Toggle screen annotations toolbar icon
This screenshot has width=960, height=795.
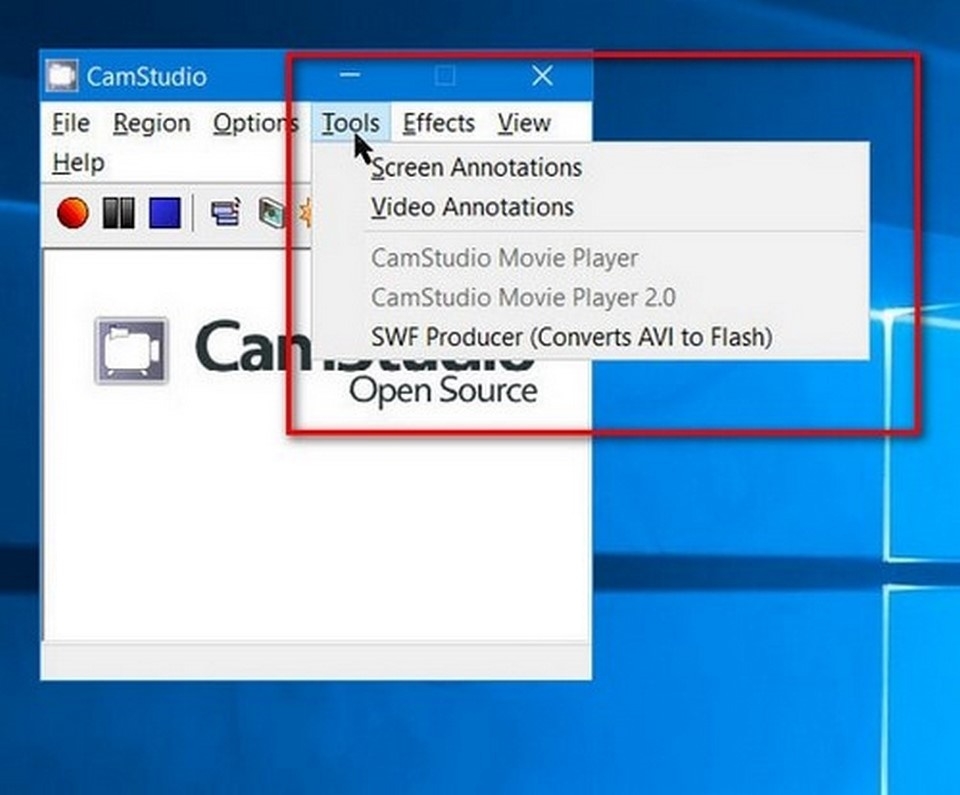point(226,213)
